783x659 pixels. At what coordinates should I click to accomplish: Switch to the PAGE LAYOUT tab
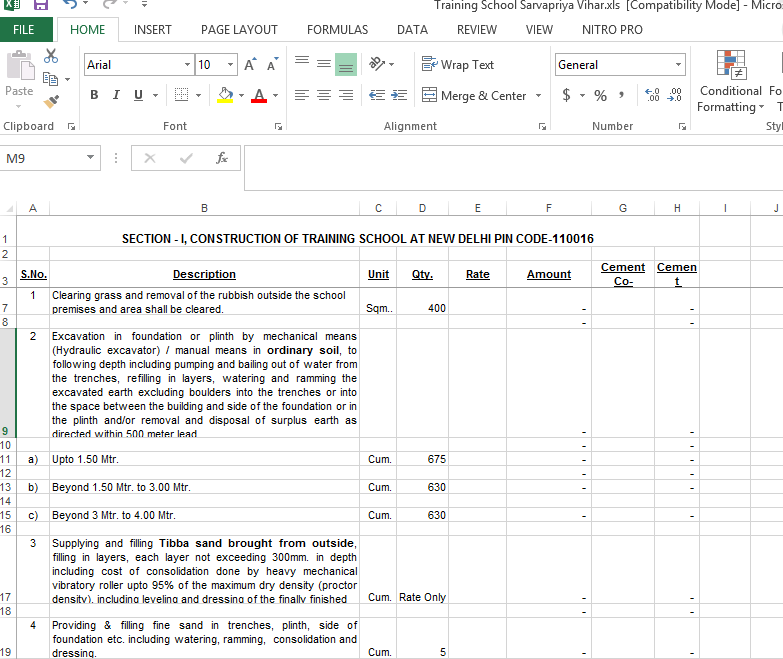click(x=239, y=30)
